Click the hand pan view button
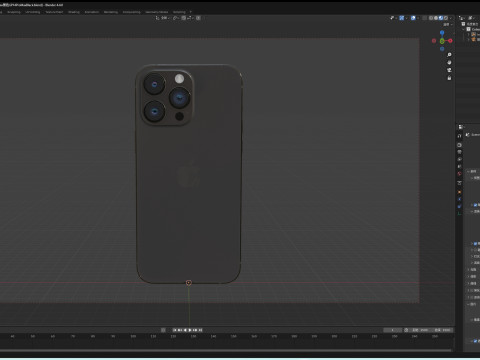This screenshot has height=360, width=480. pyautogui.click(x=449, y=62)
